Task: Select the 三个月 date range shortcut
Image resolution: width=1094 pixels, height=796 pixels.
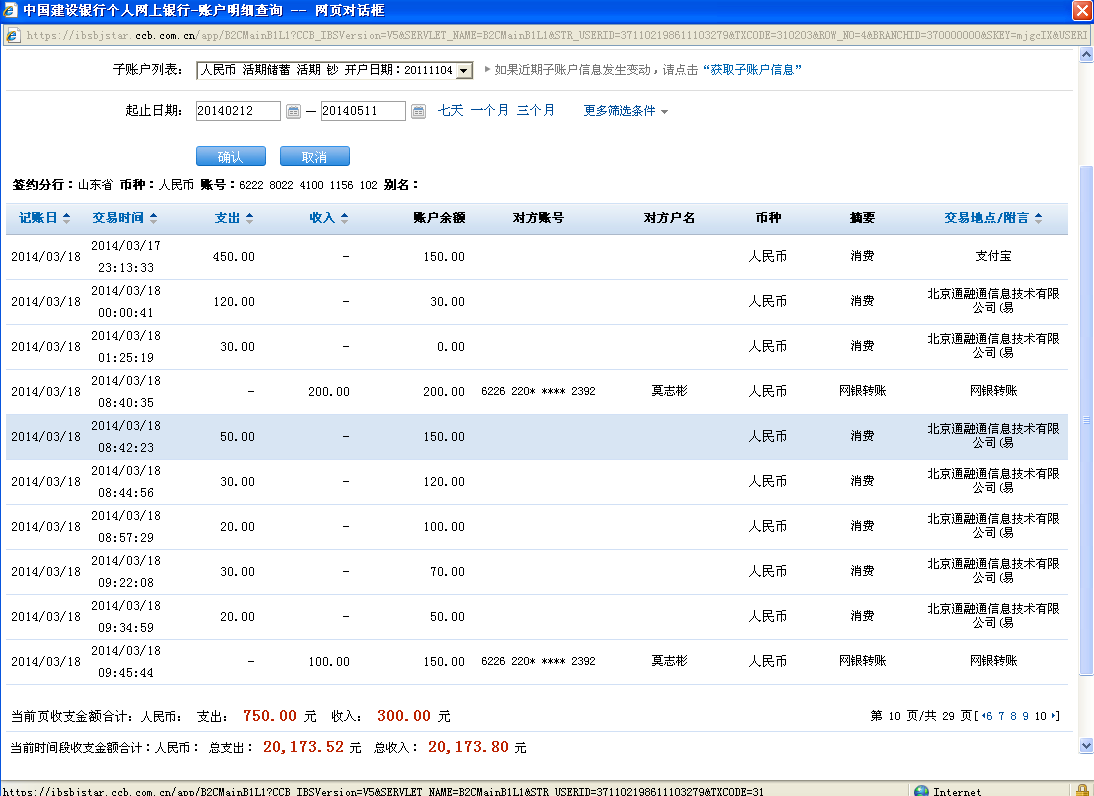Action: (x=535, y=111)
